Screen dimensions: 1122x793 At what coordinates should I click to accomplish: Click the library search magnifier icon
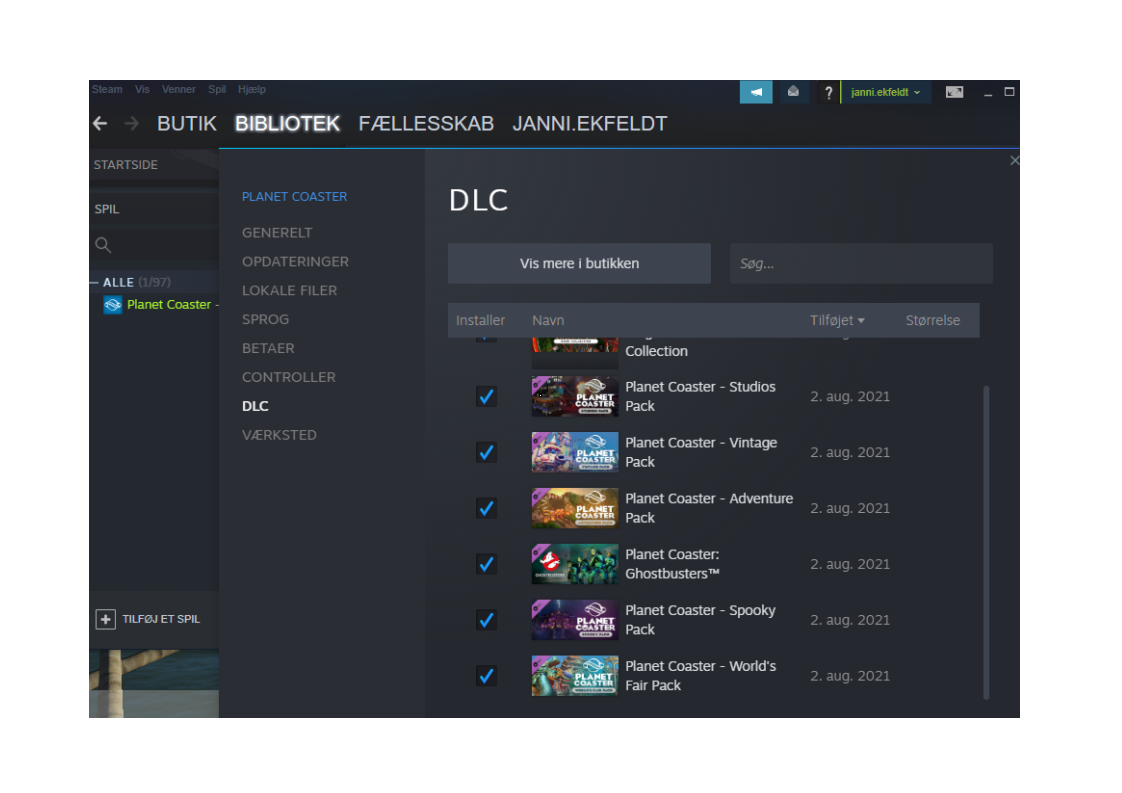click(x=103, y=245)
